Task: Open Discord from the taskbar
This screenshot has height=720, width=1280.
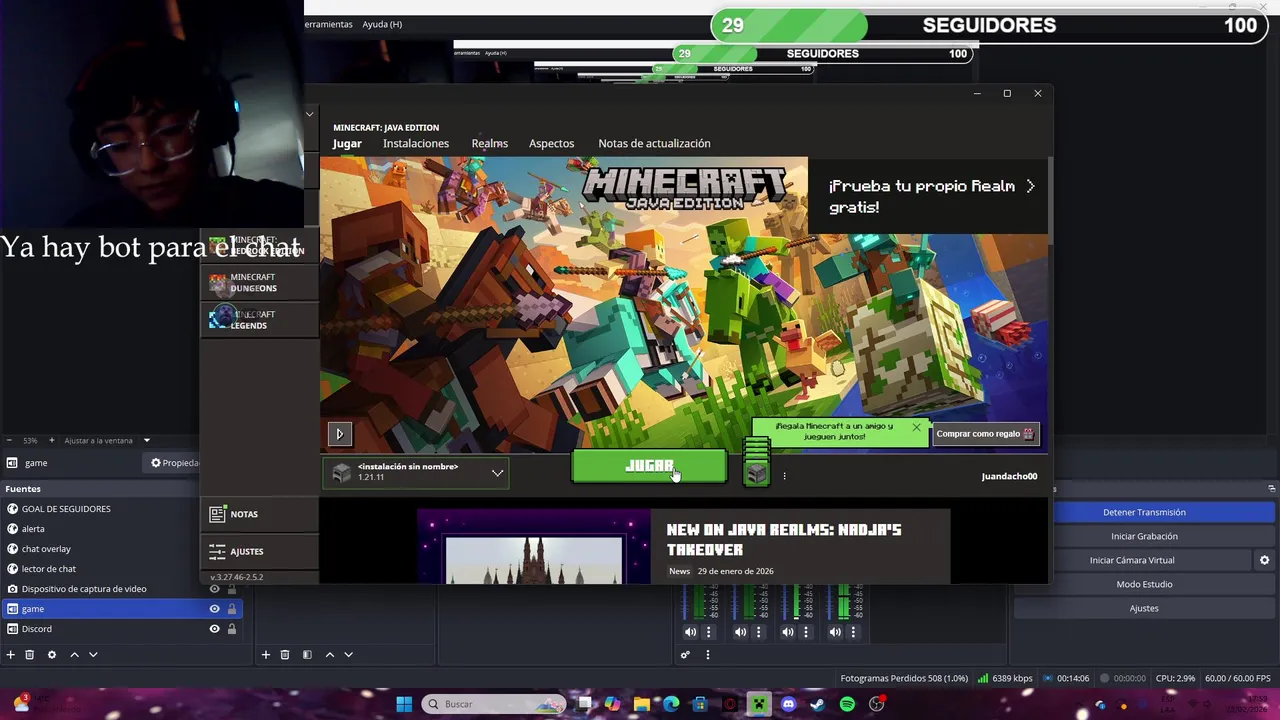Action: coord(788,704)
